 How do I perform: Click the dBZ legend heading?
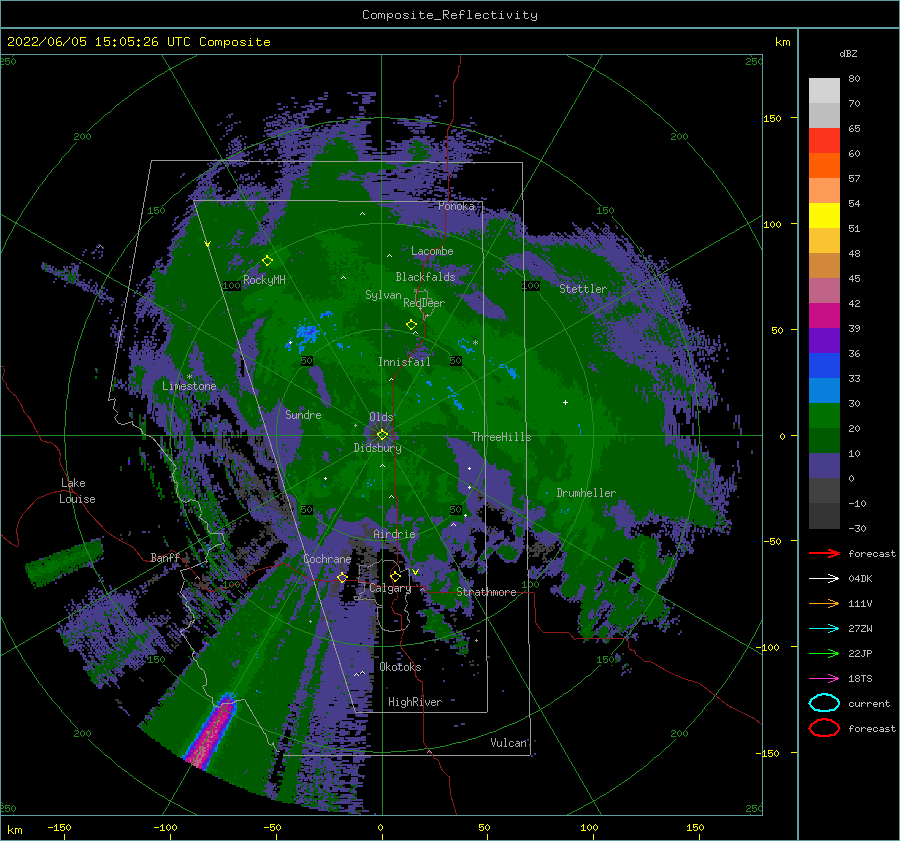coord(848,53)
